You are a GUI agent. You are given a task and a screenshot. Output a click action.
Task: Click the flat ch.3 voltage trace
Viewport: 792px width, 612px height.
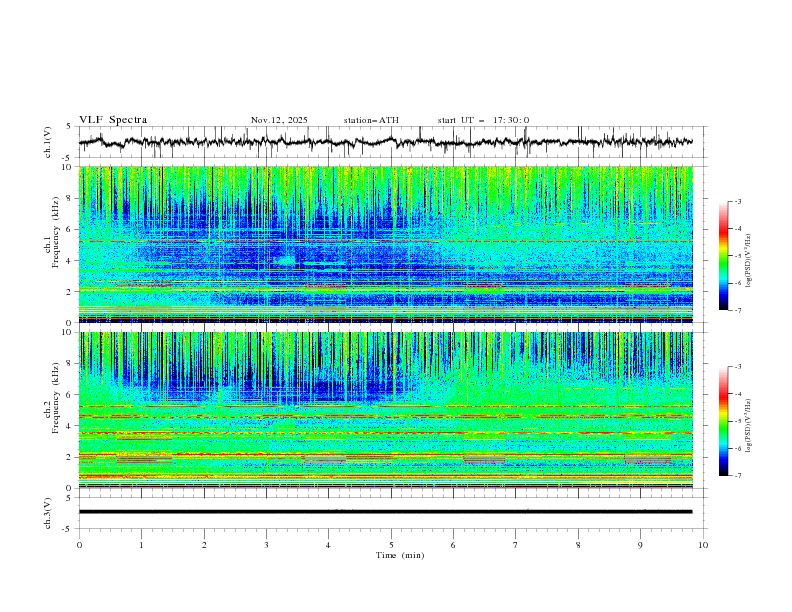(x=385, y=512)
